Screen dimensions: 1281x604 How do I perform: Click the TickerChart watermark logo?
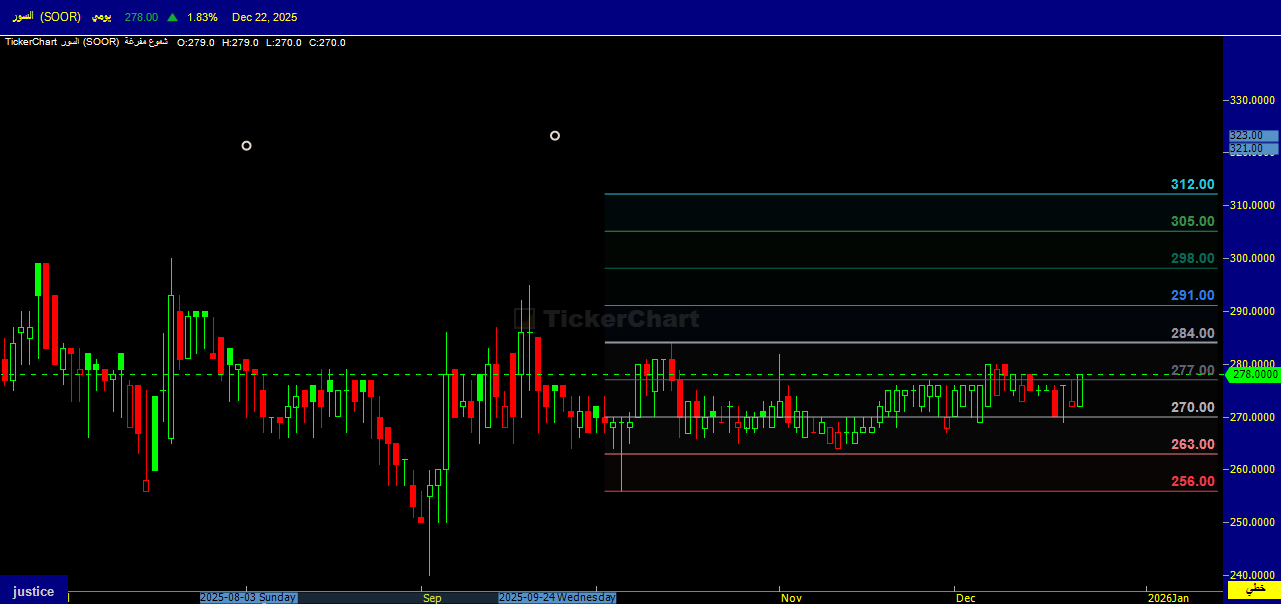[x=606, y=319]
